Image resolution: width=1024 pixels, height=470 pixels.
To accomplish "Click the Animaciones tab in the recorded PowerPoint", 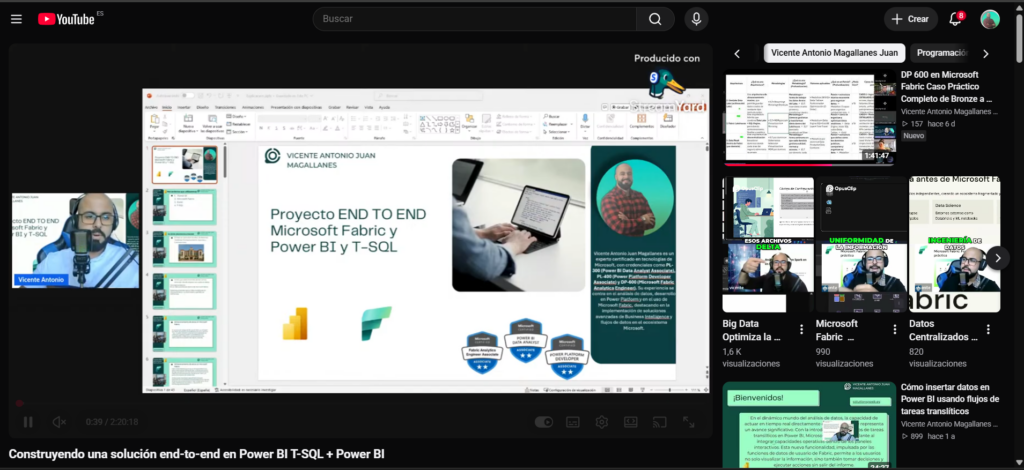I will pos(253,107).
